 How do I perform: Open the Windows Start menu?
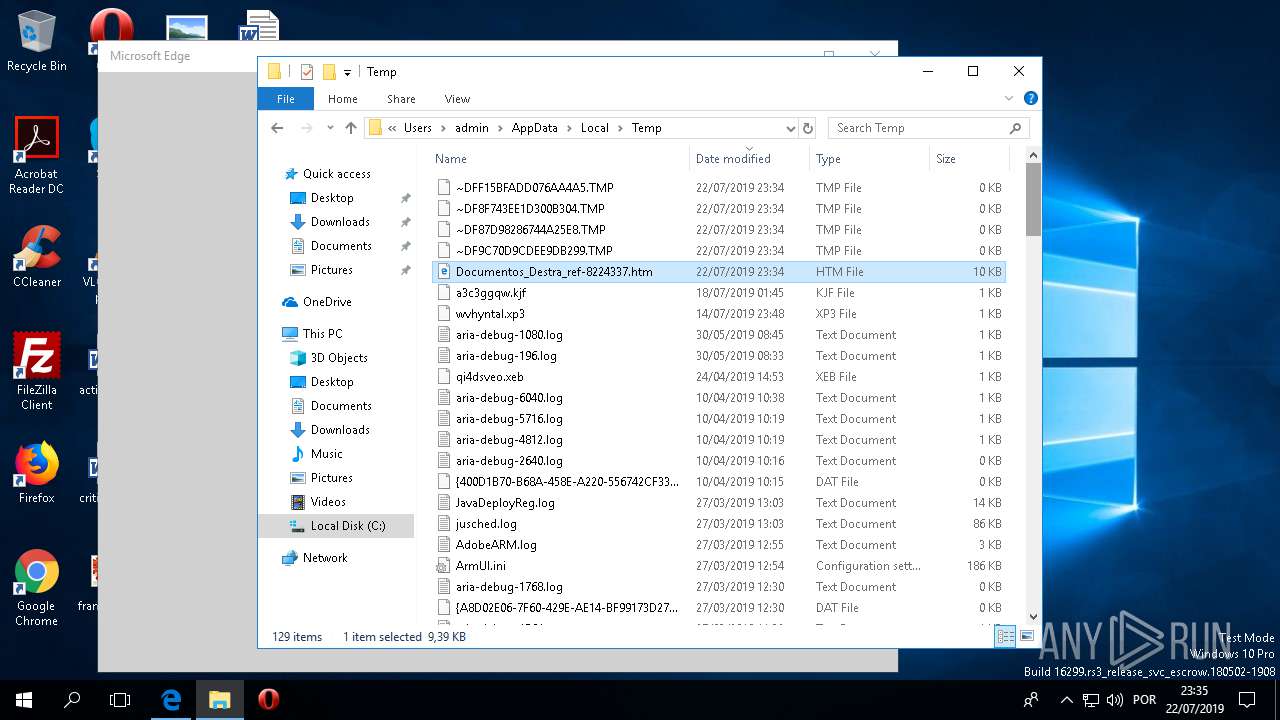point(24,700)
